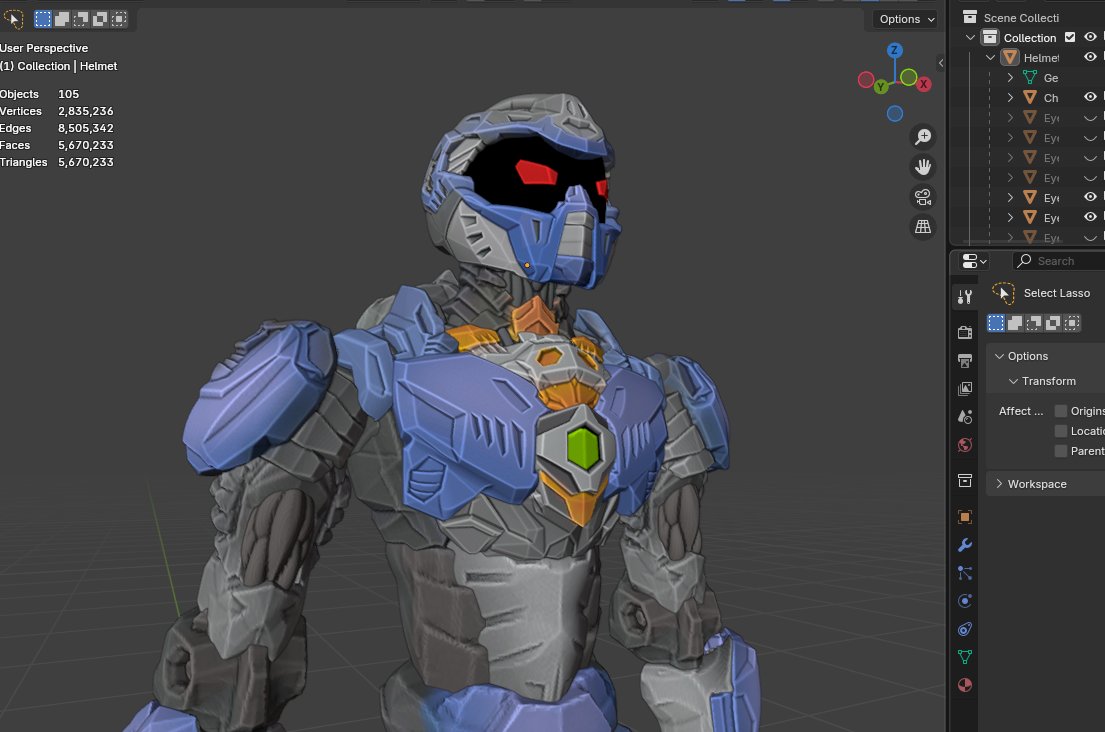Open the Physics properties tab
Screen dimensions: 1105x732
pyautogui.click(x=965, y=601)
